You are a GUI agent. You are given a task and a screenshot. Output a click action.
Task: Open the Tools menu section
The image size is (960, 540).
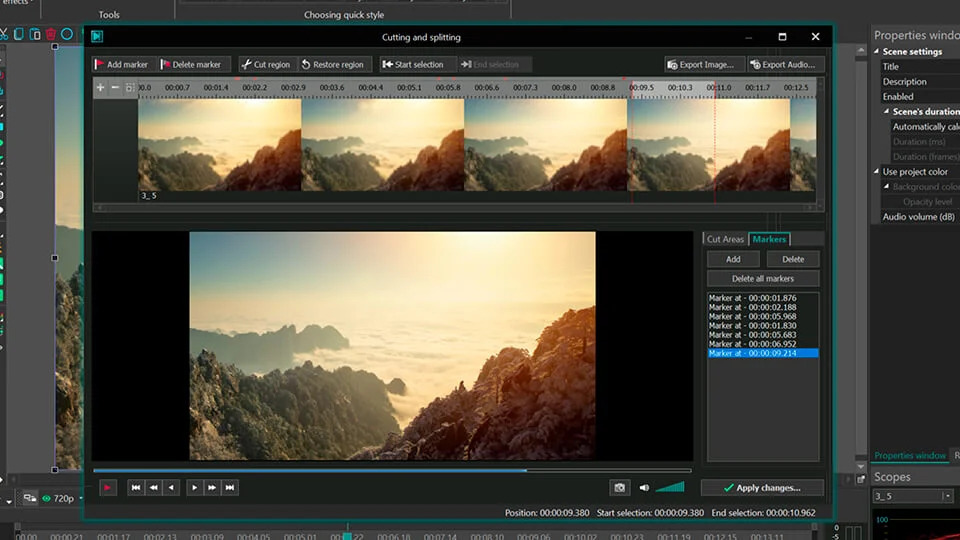click(109, 15)
